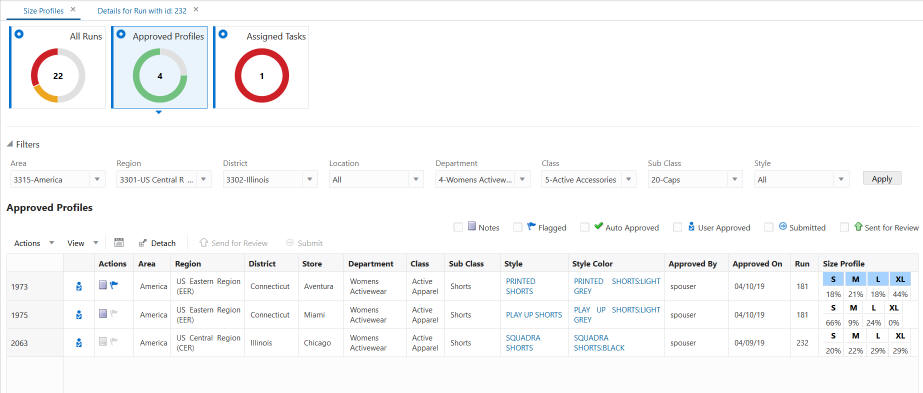Image resolution: width=923 pixels, height=393 pixels.
Task: Open the SQUADRA SHORTS style link
Action: pyautogui.click(x=523, y=343)
